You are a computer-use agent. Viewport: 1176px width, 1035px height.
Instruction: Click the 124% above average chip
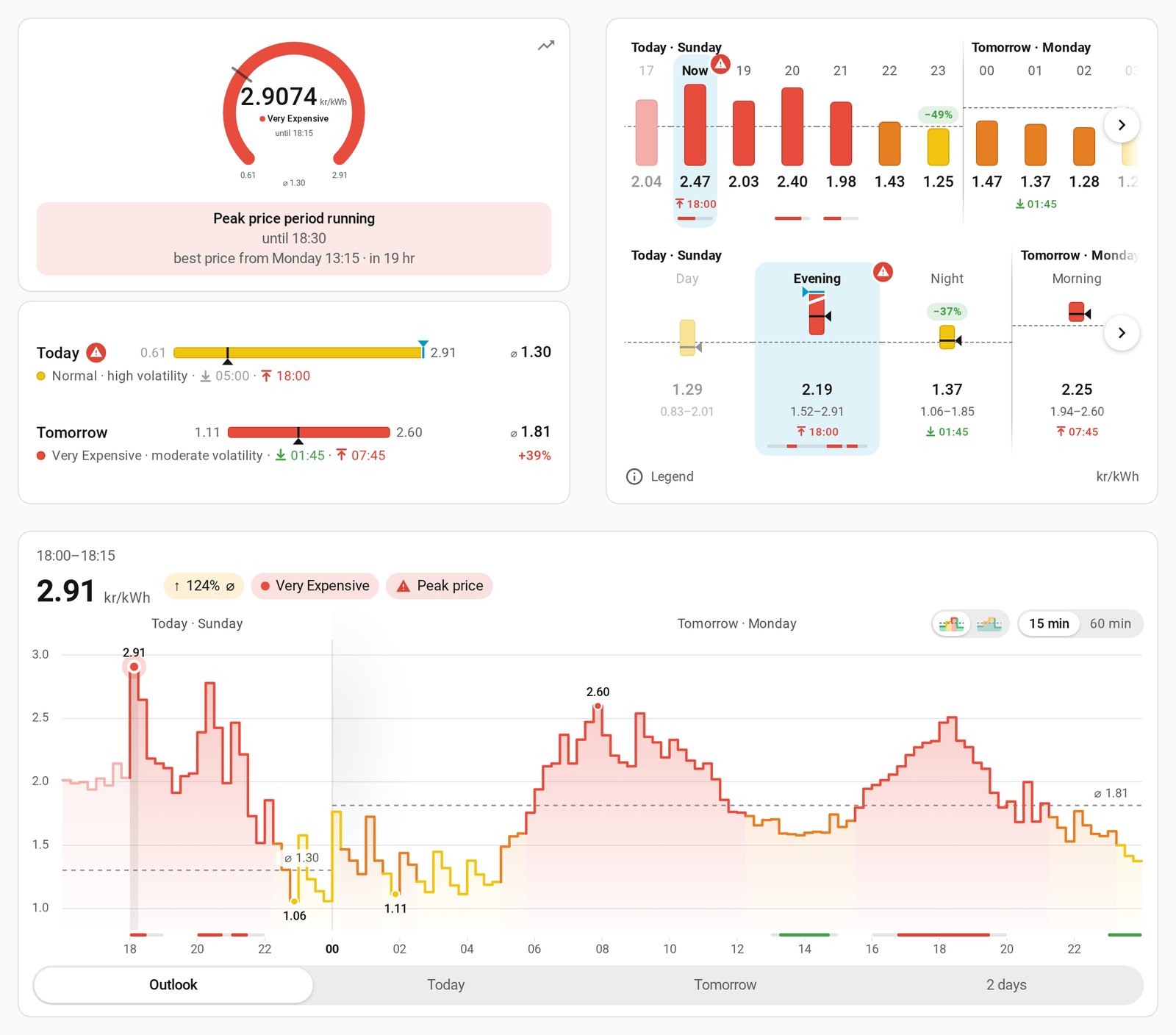tap(204, 586)
